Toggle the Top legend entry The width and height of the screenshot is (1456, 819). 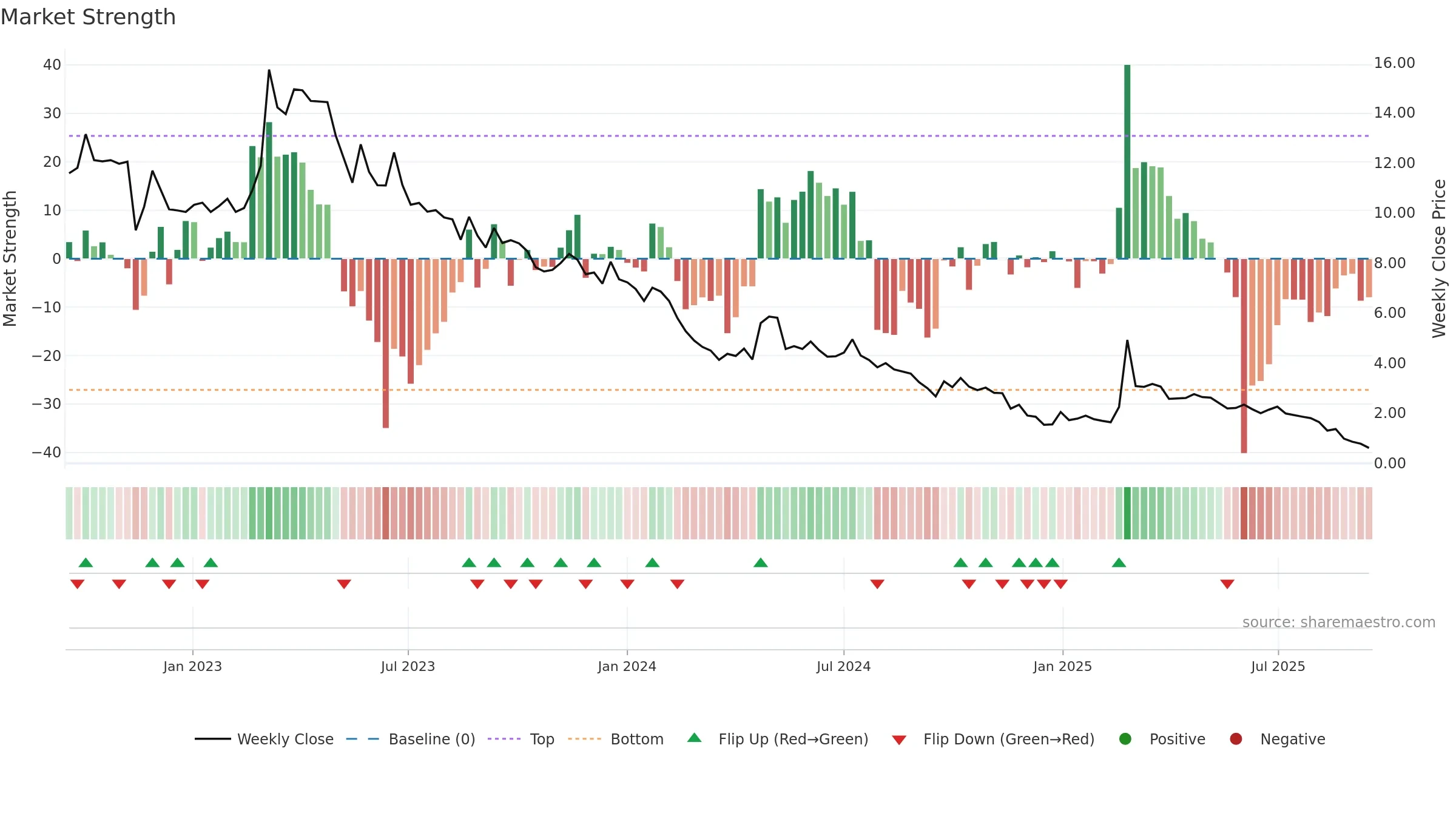(521, 739)
